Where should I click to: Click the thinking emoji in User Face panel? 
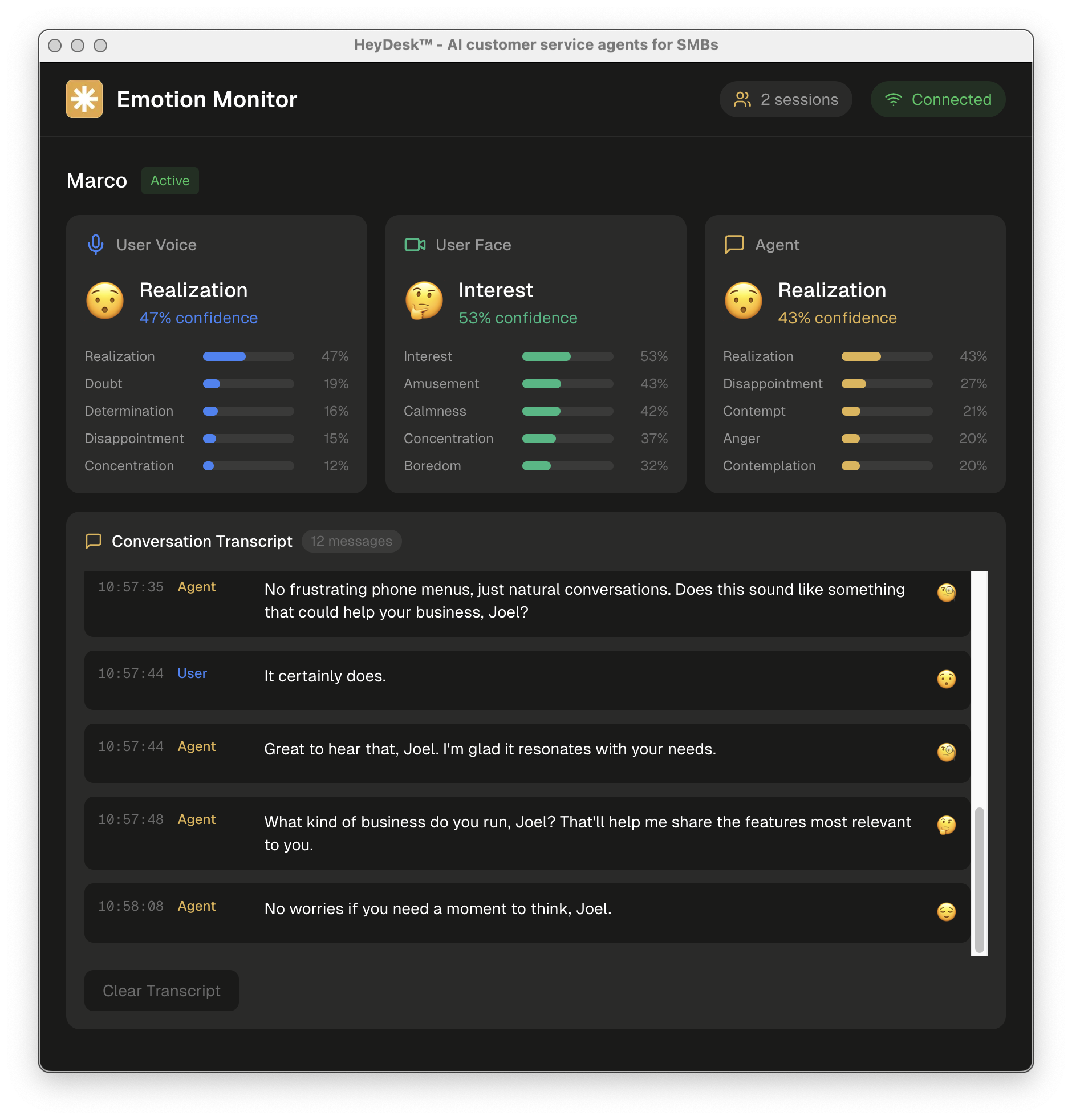424,301
